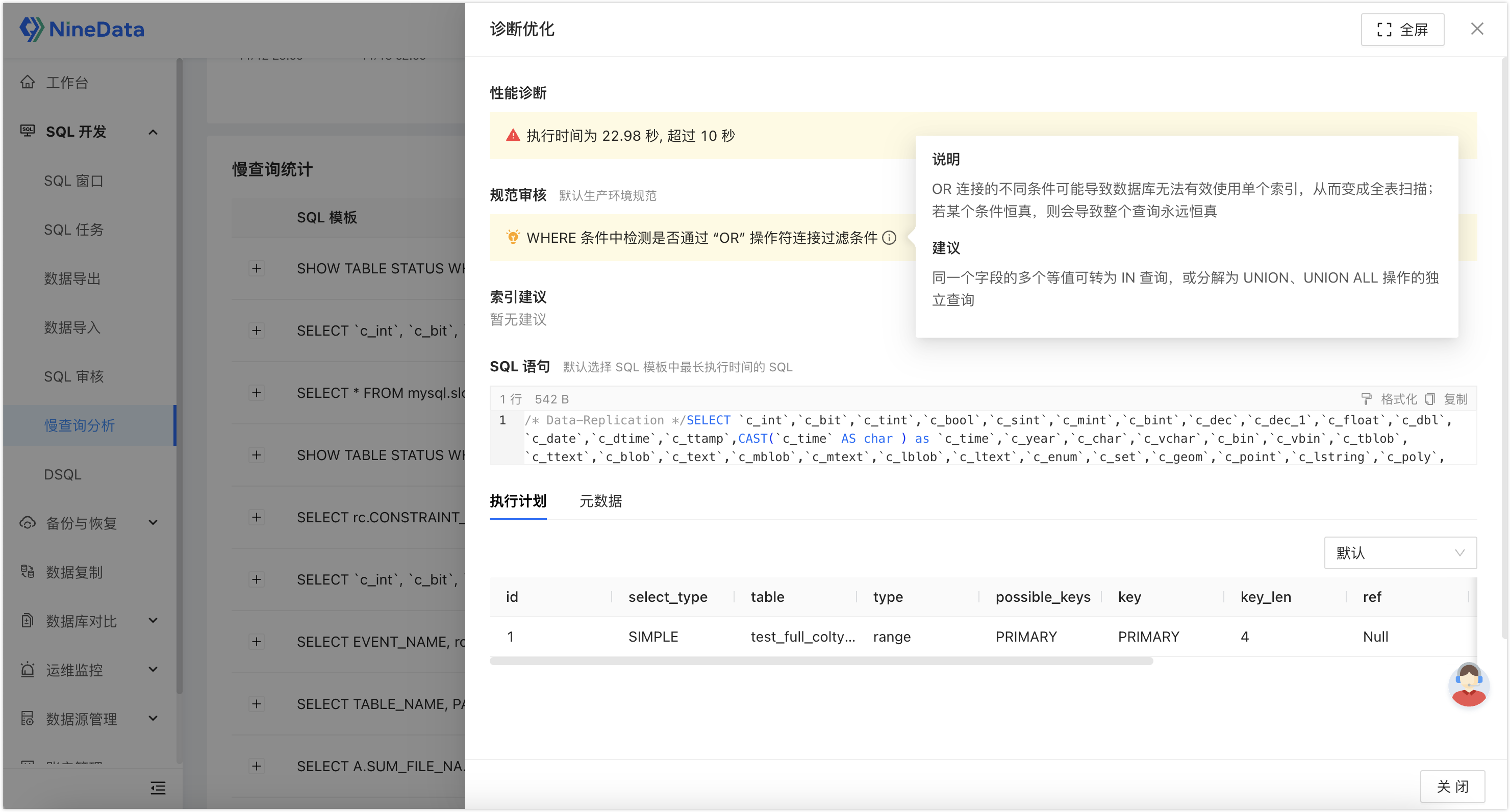Image resolution: width=1510 pixels, height=812 pixels.
Task: Expand the SHOW TABLE STATUS row
Action: tap(256, 268)
